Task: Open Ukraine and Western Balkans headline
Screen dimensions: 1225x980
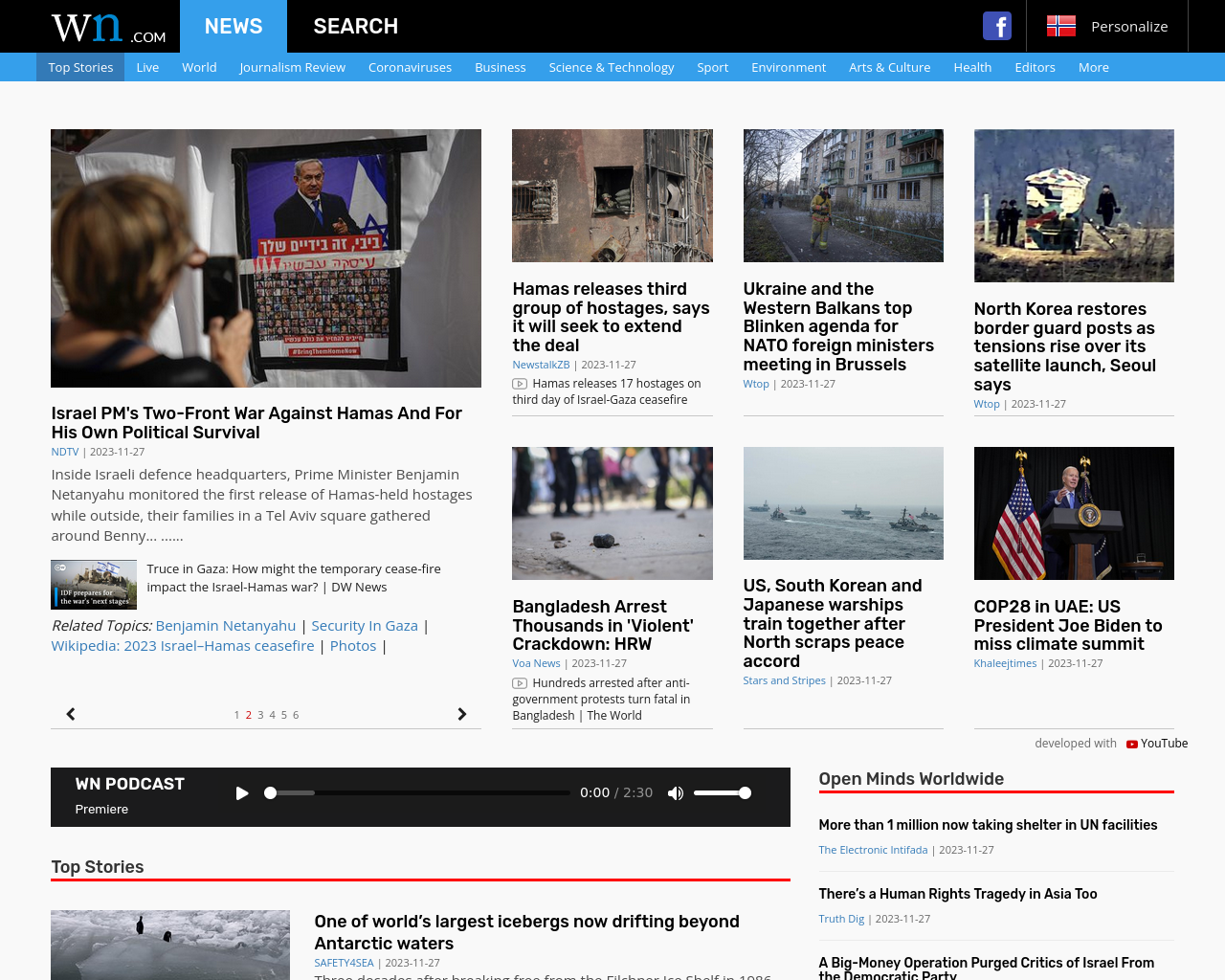Action: [x=838, y=326]
